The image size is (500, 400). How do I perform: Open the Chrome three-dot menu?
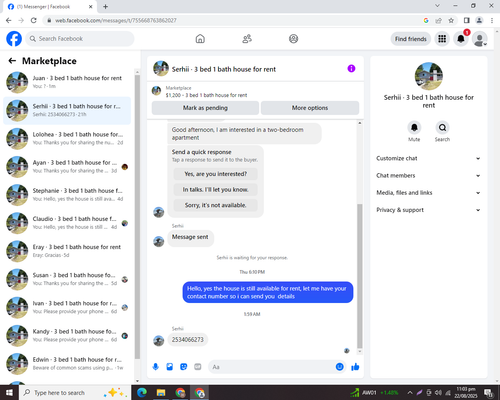[x=492, y=20]
